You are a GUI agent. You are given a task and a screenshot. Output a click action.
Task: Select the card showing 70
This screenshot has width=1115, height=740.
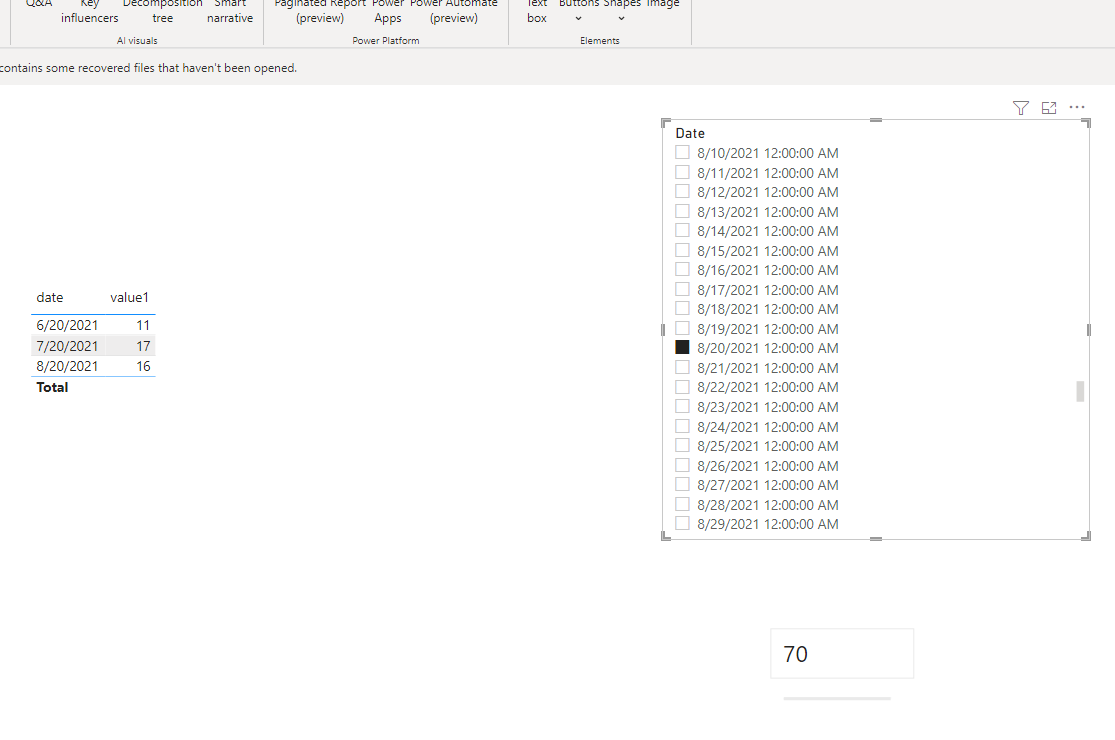point(842,654)
